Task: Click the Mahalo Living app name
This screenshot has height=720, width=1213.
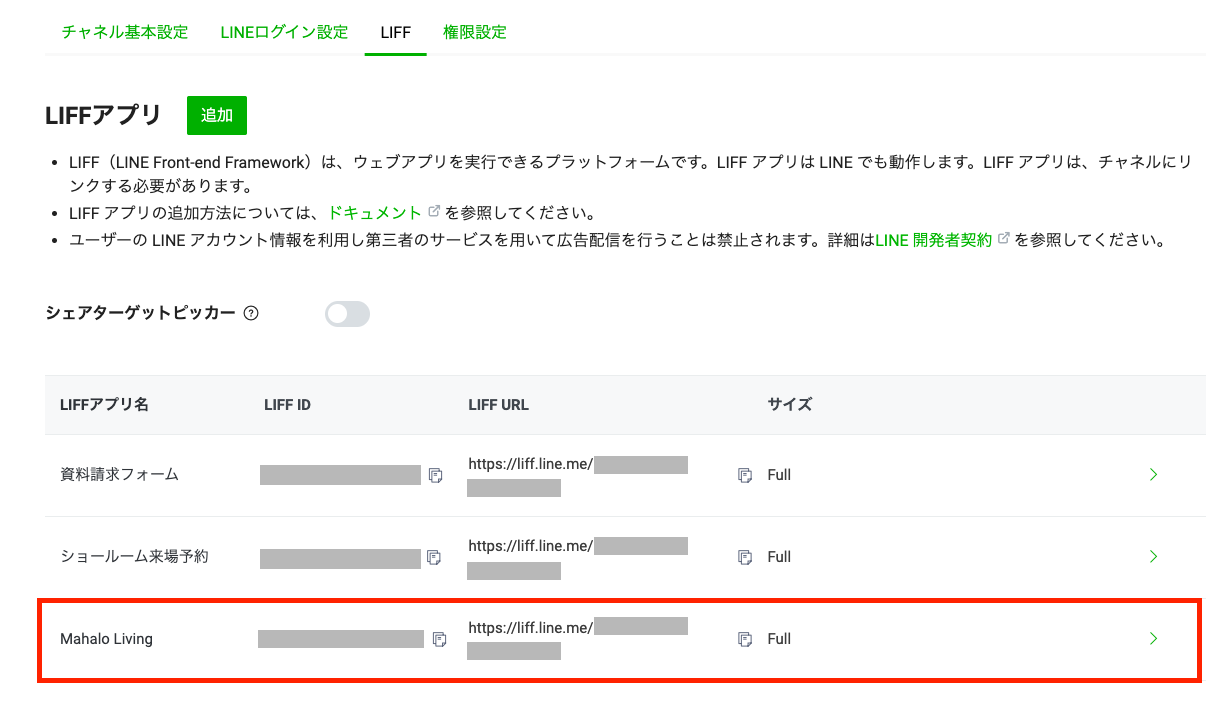Action: pyautogui.click(x=107, y=638)
